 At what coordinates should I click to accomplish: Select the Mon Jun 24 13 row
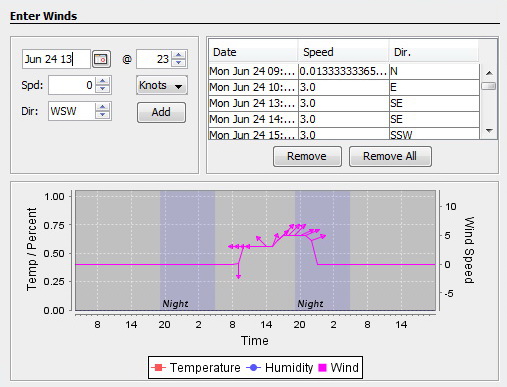344,103
